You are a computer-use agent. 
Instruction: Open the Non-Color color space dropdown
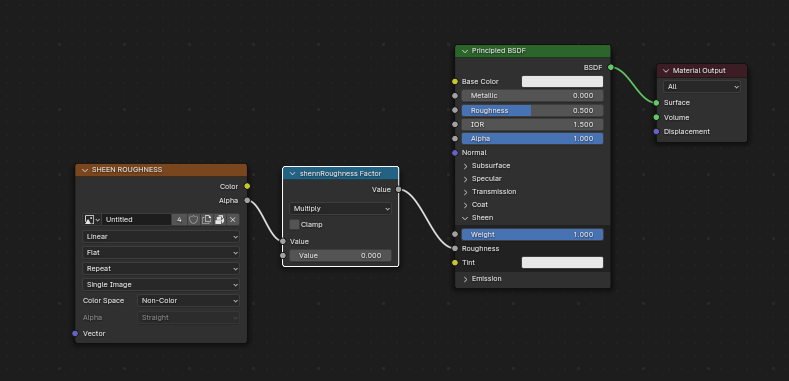[x=188, y=300]
